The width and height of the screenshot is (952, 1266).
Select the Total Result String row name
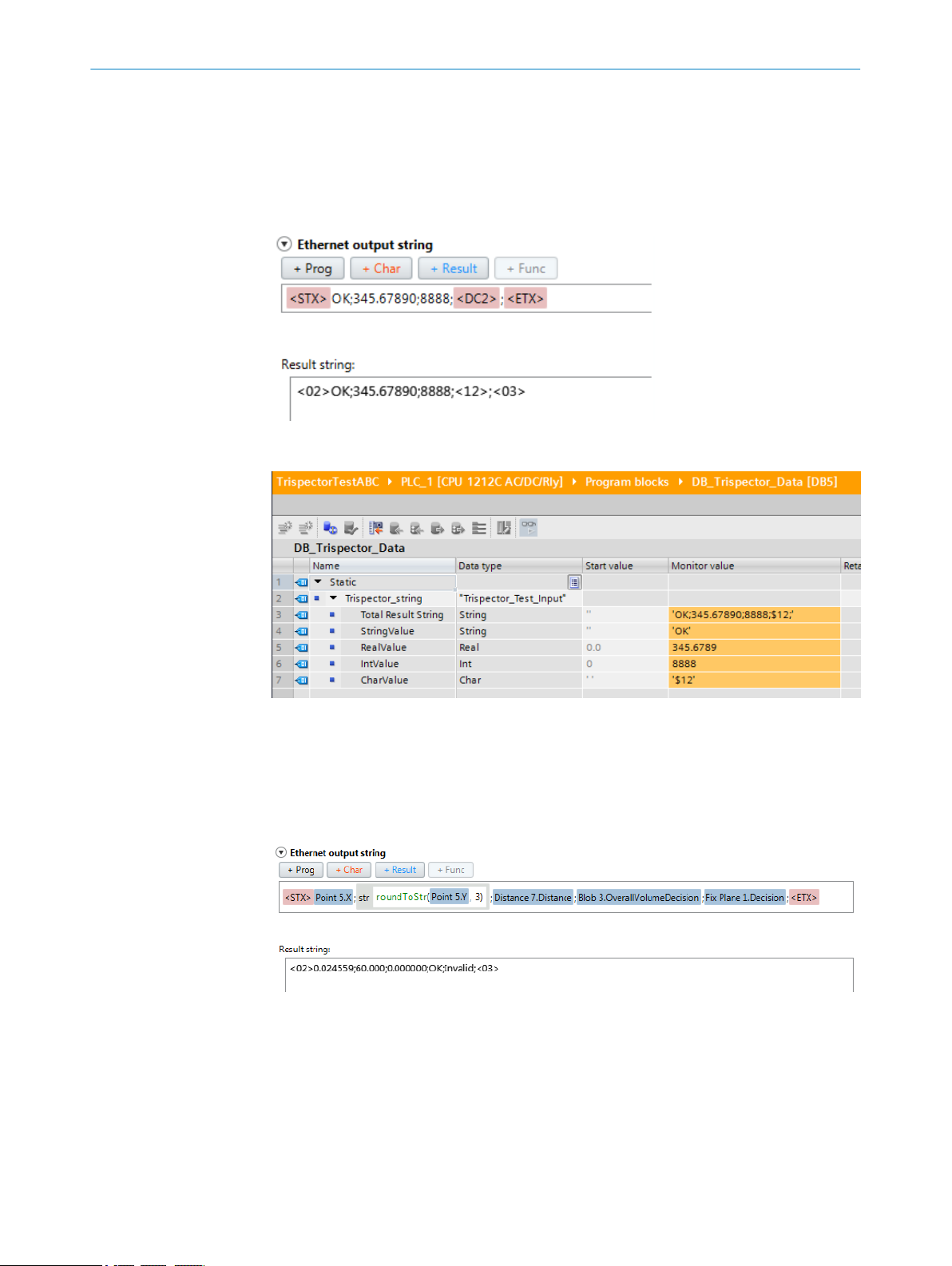click(402, 615)
